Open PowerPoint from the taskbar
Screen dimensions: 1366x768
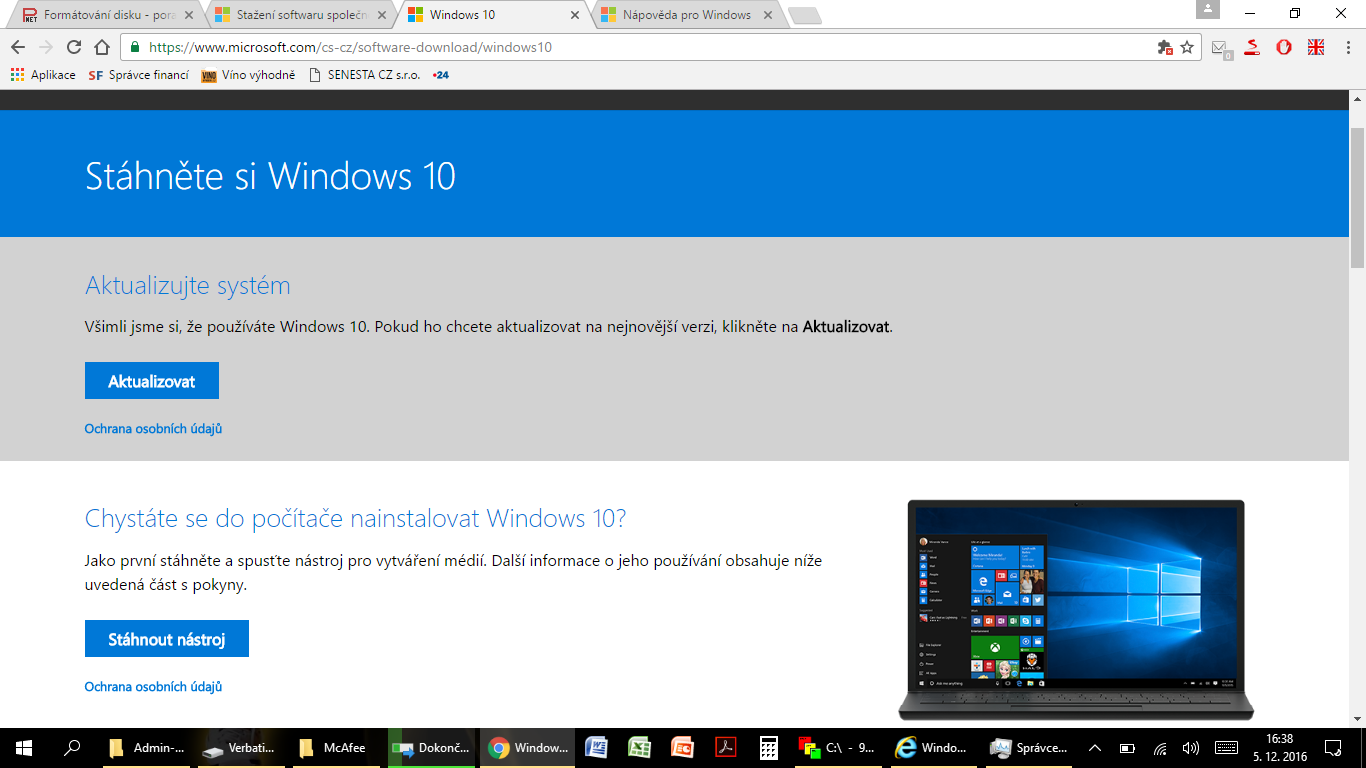click(x=682, y=747)
